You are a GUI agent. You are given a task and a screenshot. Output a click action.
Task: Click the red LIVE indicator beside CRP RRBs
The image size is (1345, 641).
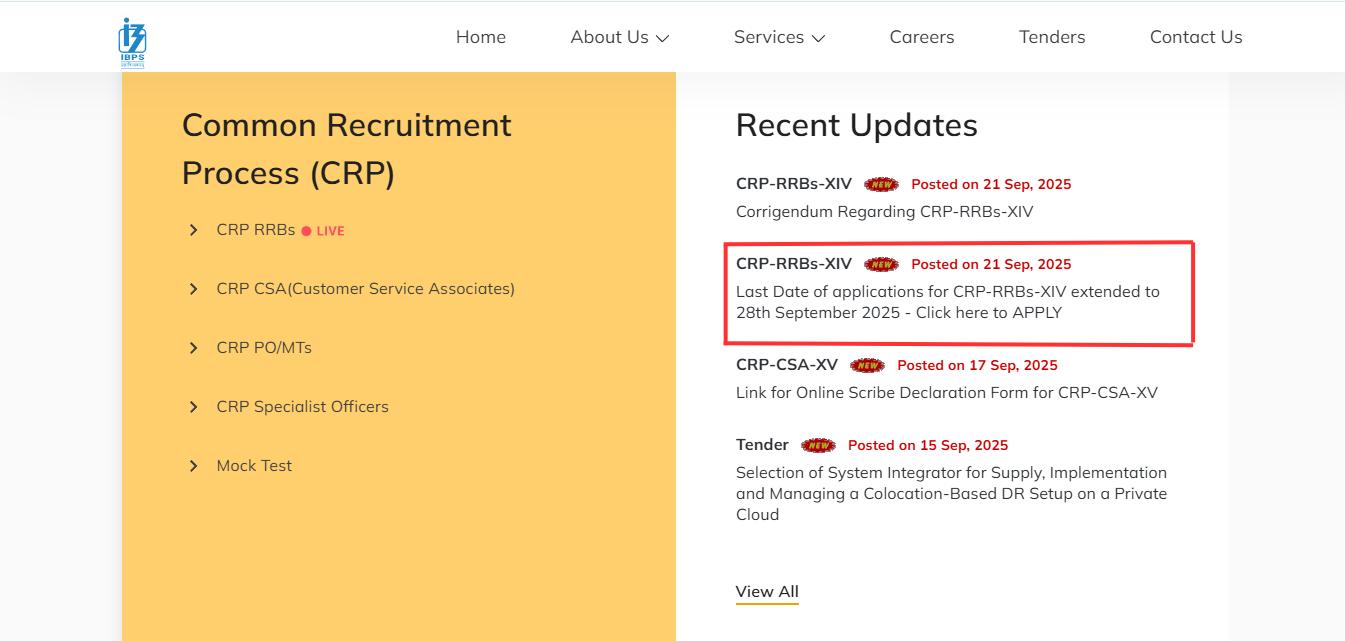tap(323, 231)
